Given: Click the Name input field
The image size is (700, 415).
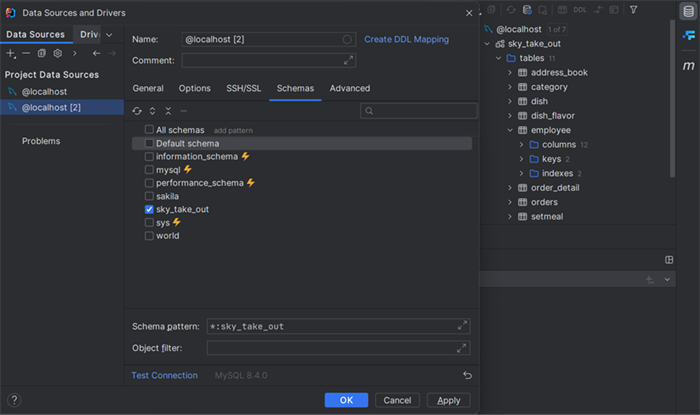Looking at the screenshot, I should point(269,39).
